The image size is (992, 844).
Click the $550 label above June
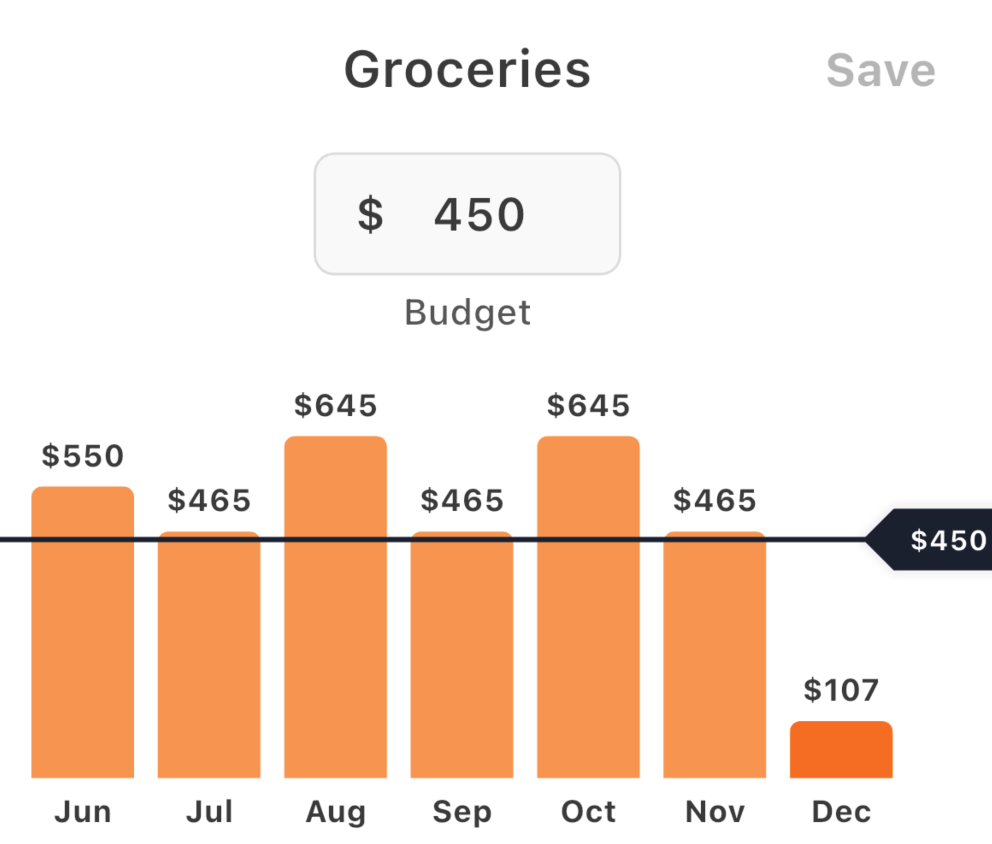pyautogui.click(x=83, y=456)
